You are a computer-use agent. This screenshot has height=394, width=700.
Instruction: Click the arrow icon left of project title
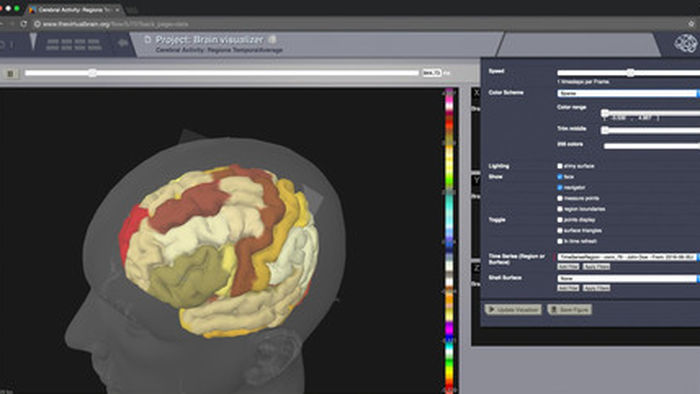[x=122, y=43]
